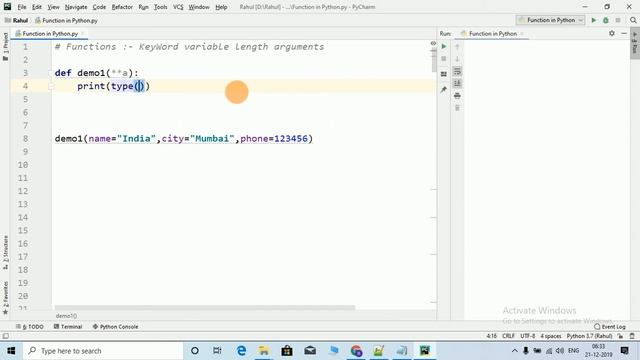The height and width of the screenshot is (360, 640).
Task: Start debugging with the green bug icon
Action: tap(606, 20)
